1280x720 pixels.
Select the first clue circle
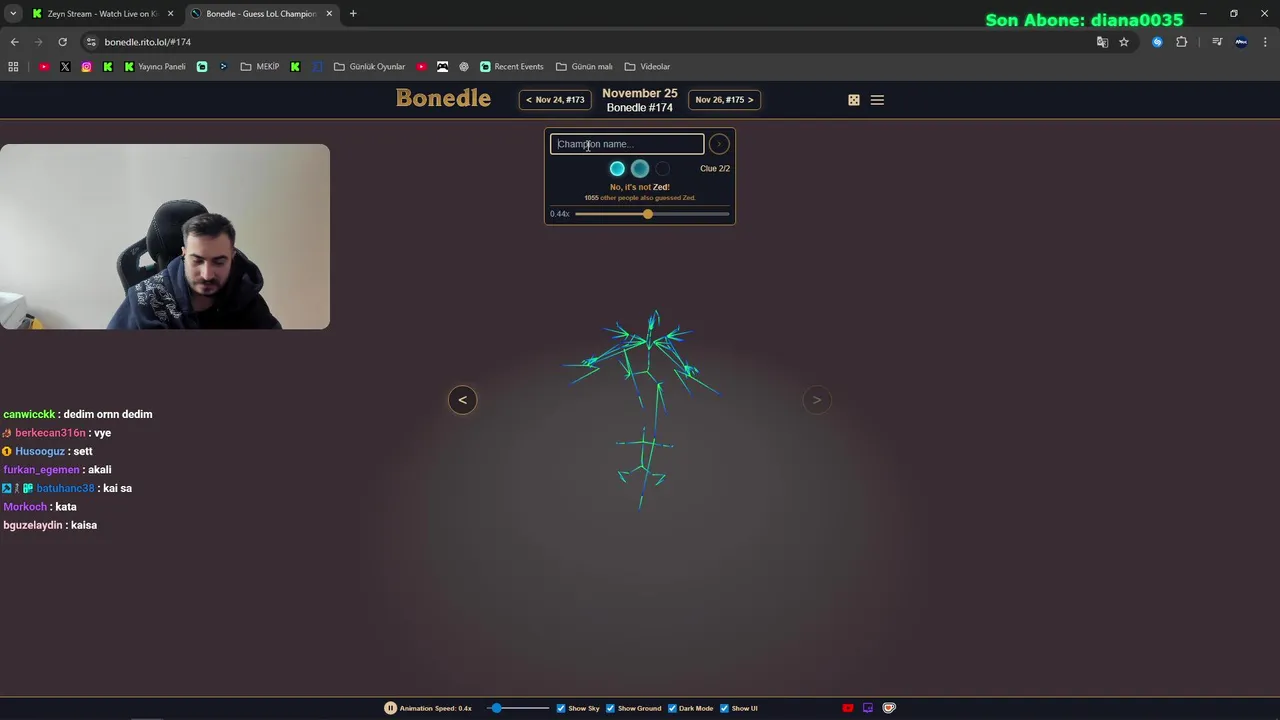pos(617,169)
